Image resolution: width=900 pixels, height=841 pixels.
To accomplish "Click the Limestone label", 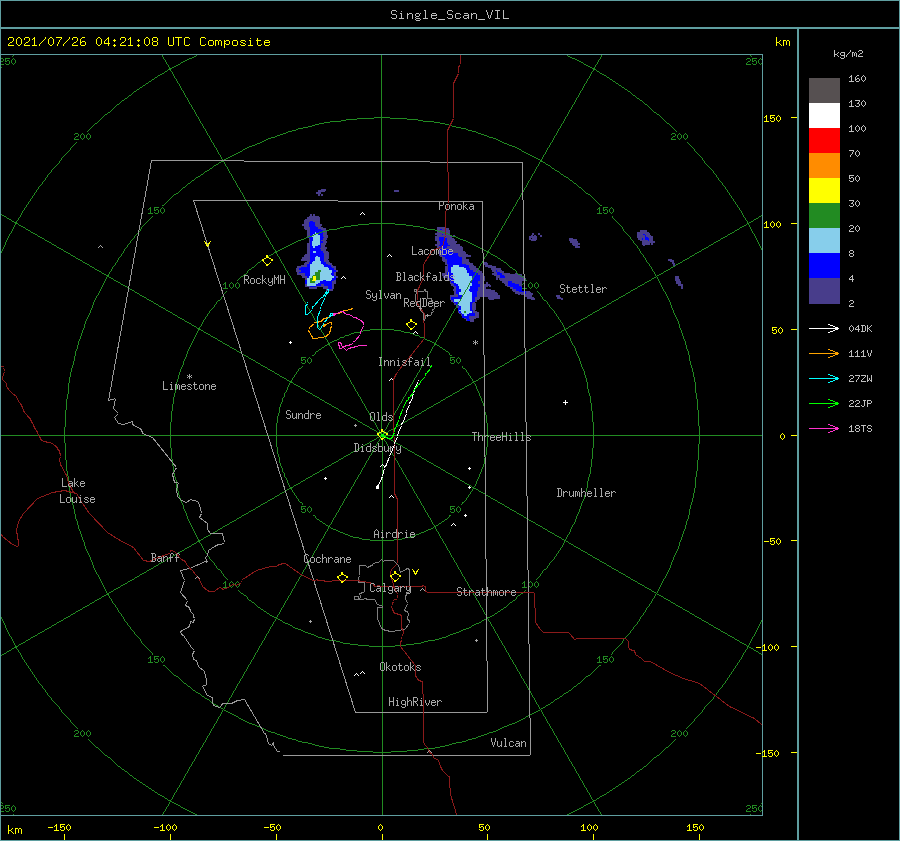I will (x=189, y=386).
